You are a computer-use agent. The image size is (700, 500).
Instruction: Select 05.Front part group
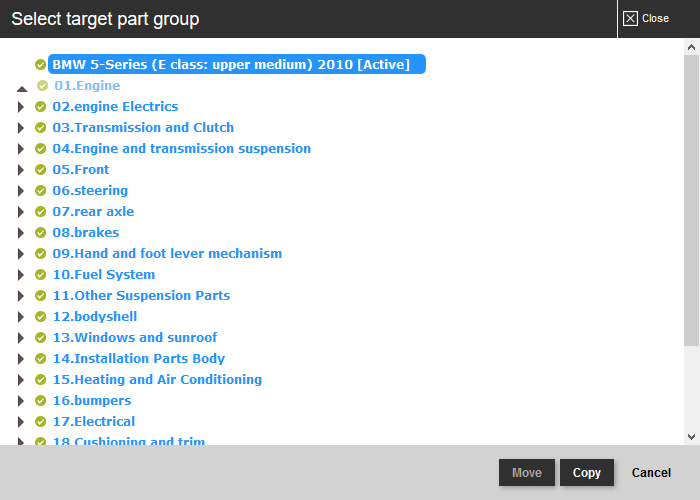(80, 169)
